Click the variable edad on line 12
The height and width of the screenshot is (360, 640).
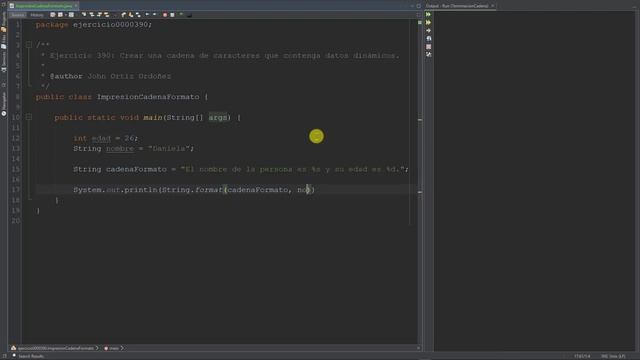[101, 138]
